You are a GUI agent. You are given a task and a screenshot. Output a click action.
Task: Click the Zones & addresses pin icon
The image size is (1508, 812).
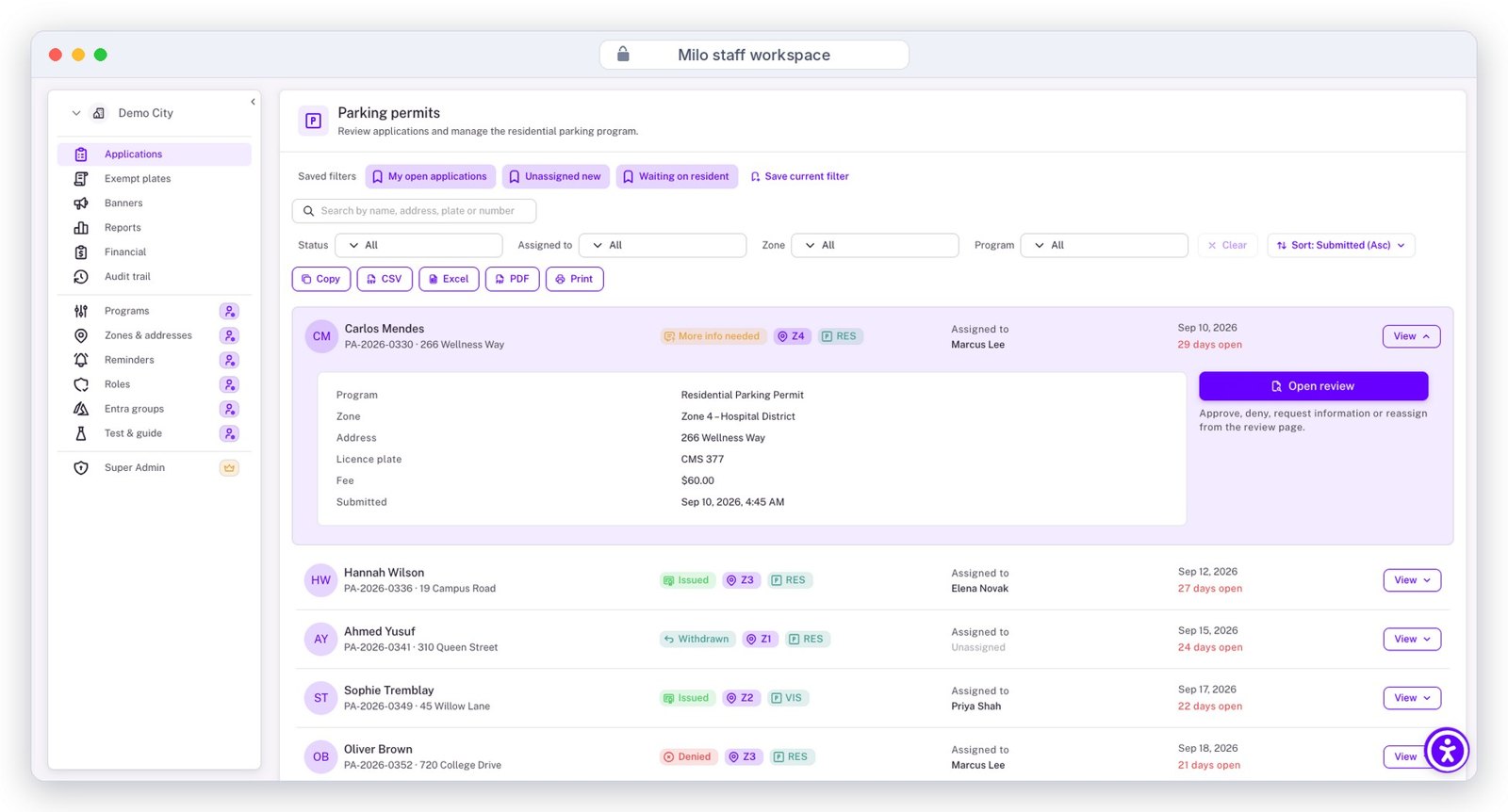(x=81, y=335)
